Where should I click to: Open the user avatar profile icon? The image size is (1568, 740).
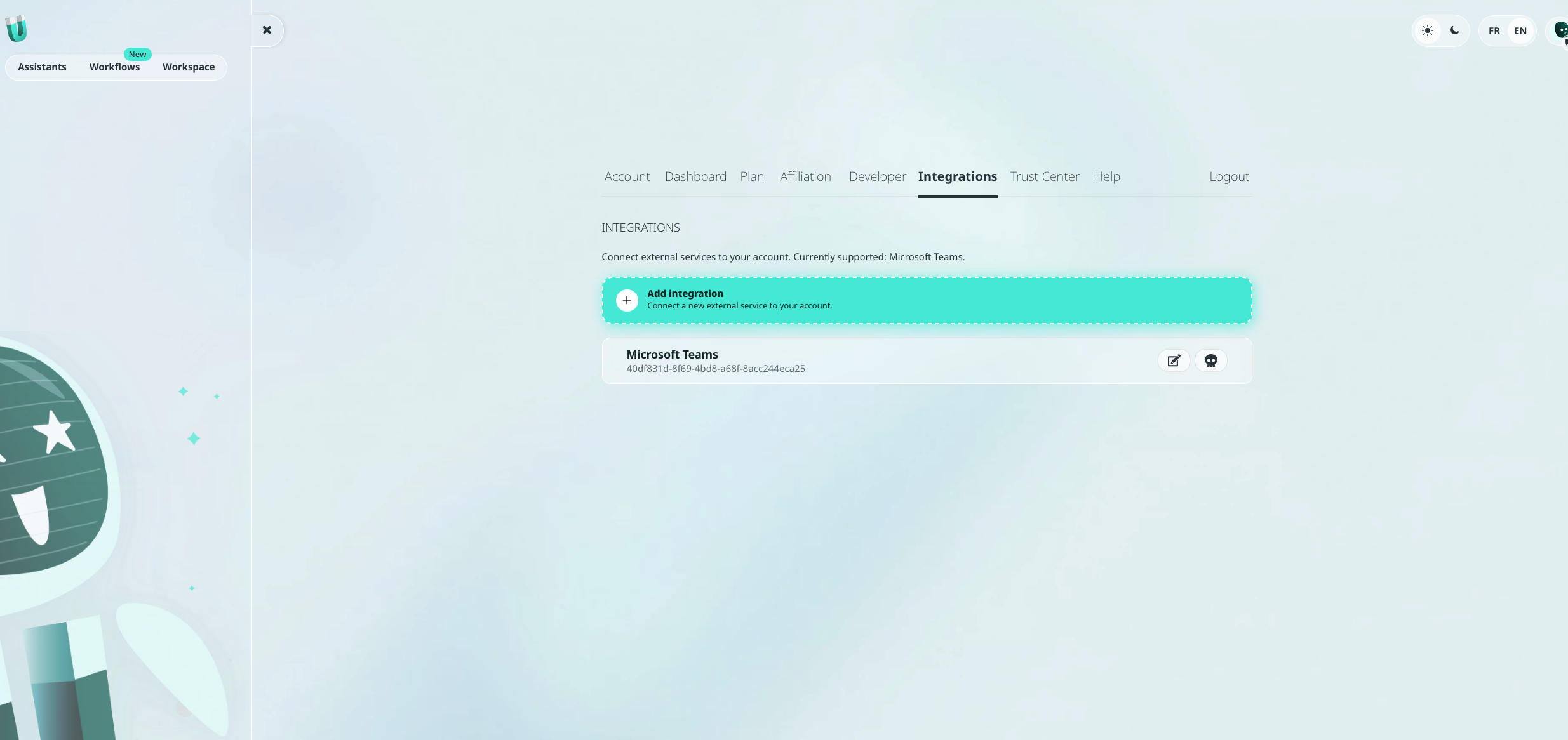[x=1560, y=30]
